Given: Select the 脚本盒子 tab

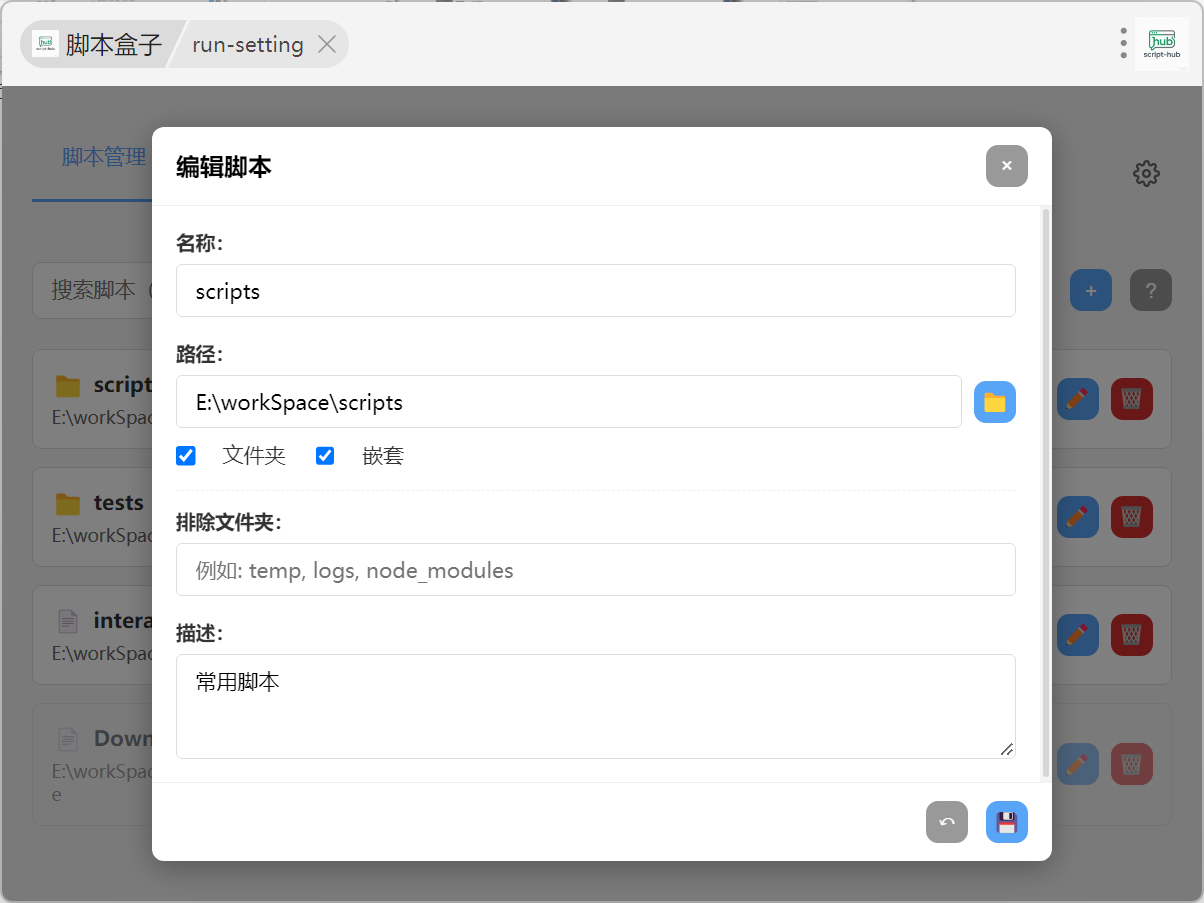Looking at the screenshot, I should pos(97,45).
